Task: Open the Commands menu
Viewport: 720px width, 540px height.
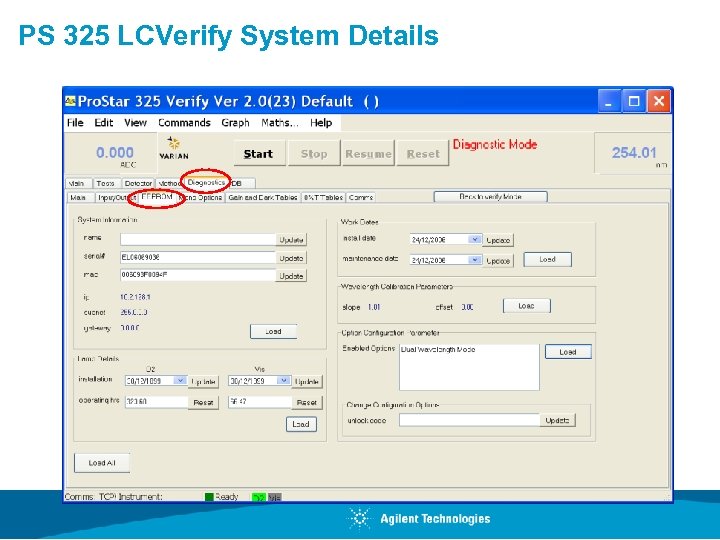Action: 184,123
